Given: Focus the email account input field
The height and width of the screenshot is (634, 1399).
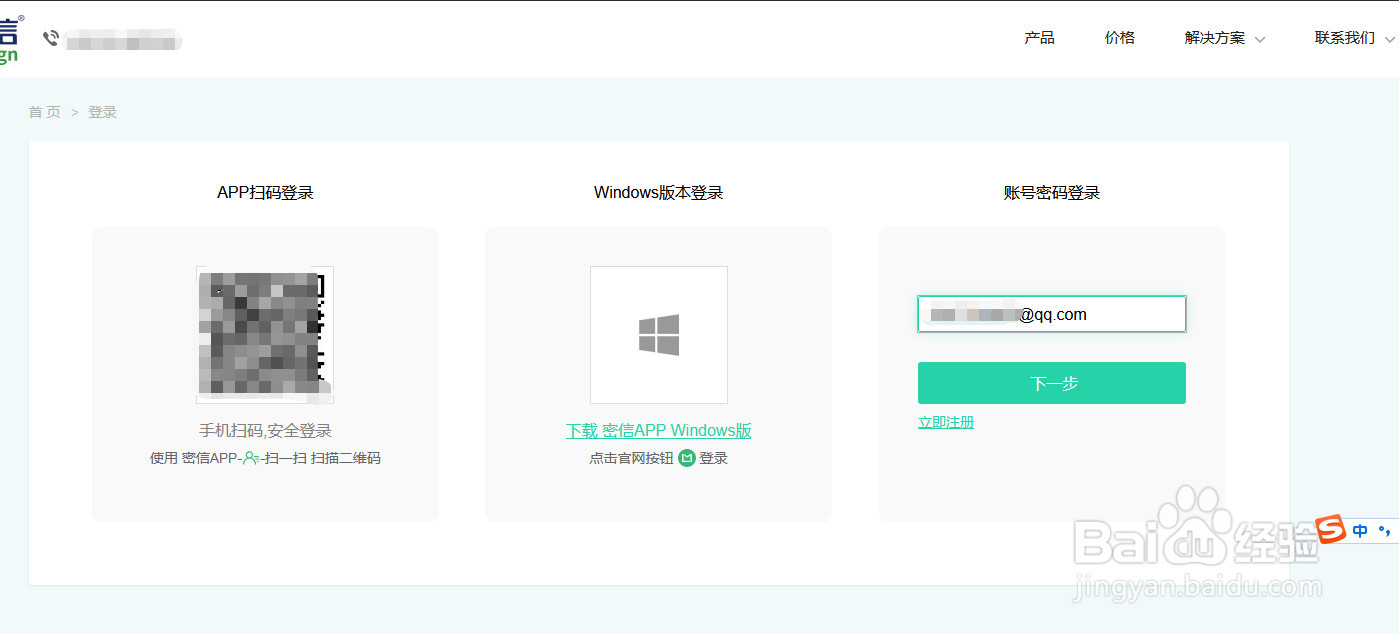Looking at the screenshot, I should 1052,314.
